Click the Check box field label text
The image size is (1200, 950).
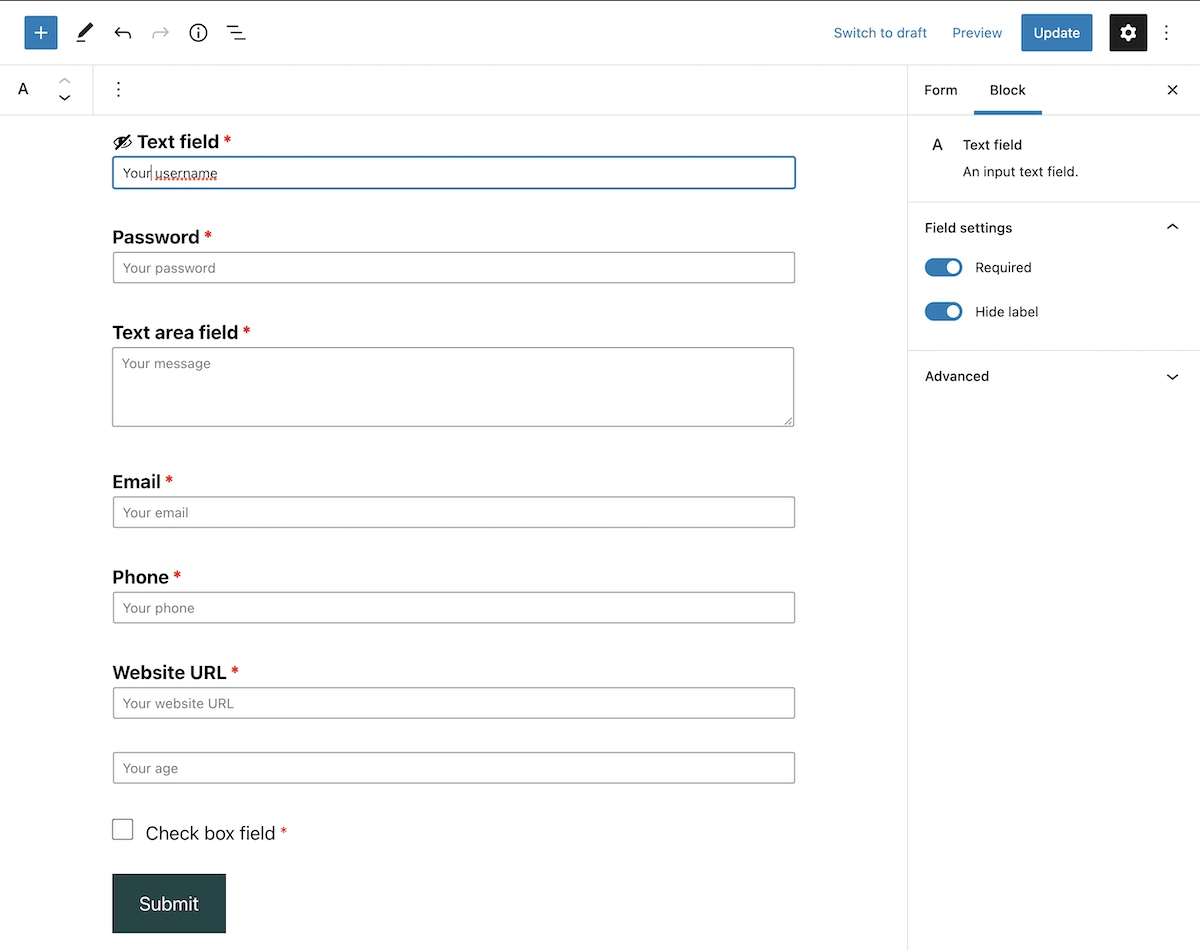210,833
